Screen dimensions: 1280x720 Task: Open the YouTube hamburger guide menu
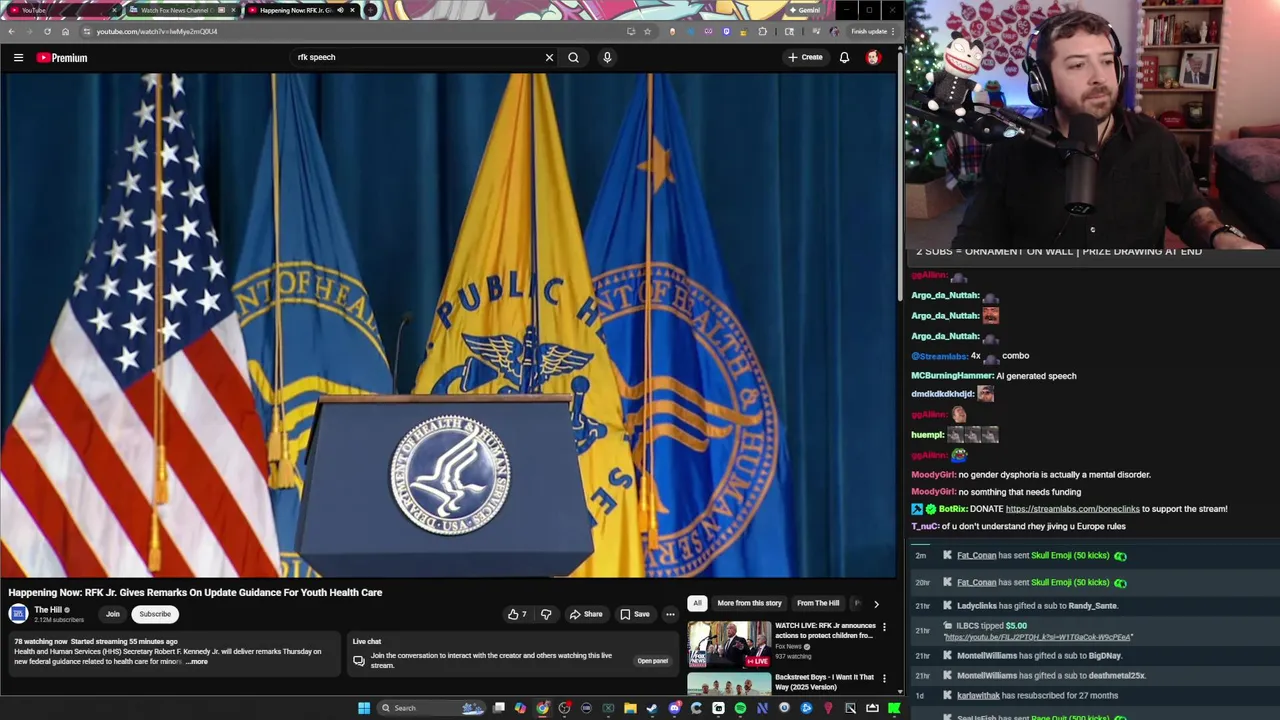(18, 58)
